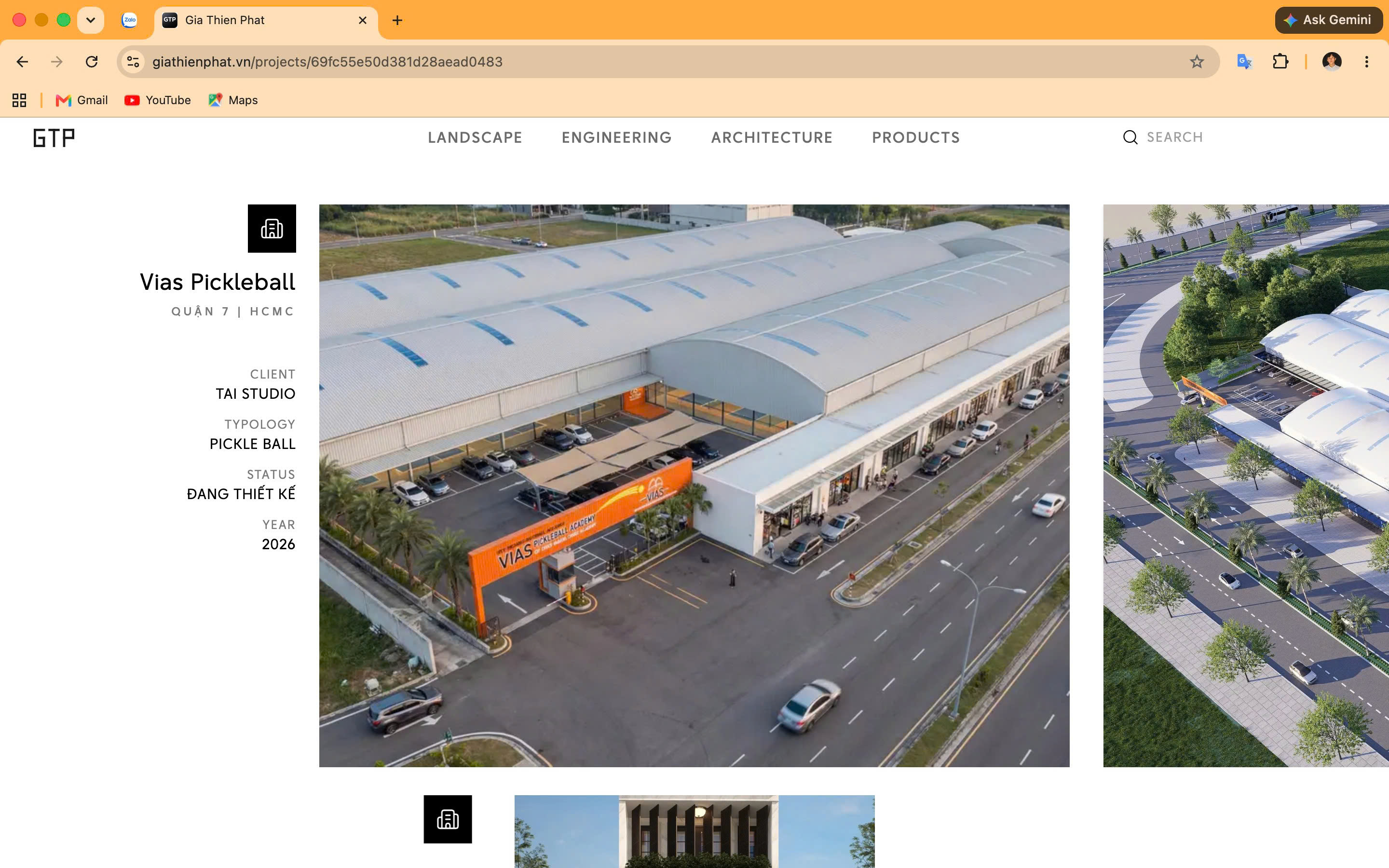
Task: Click the QUẬN 7 | HCMC location text
Action: pyautogui.click(x=233, y=311)
